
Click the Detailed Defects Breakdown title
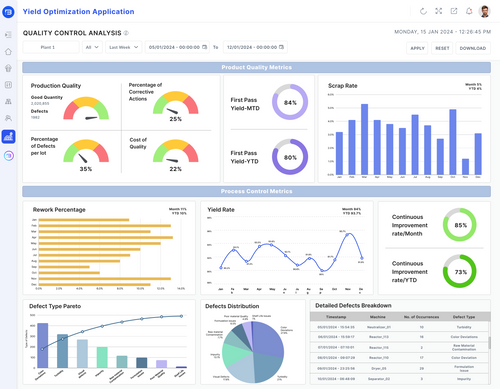pos(353,305)
